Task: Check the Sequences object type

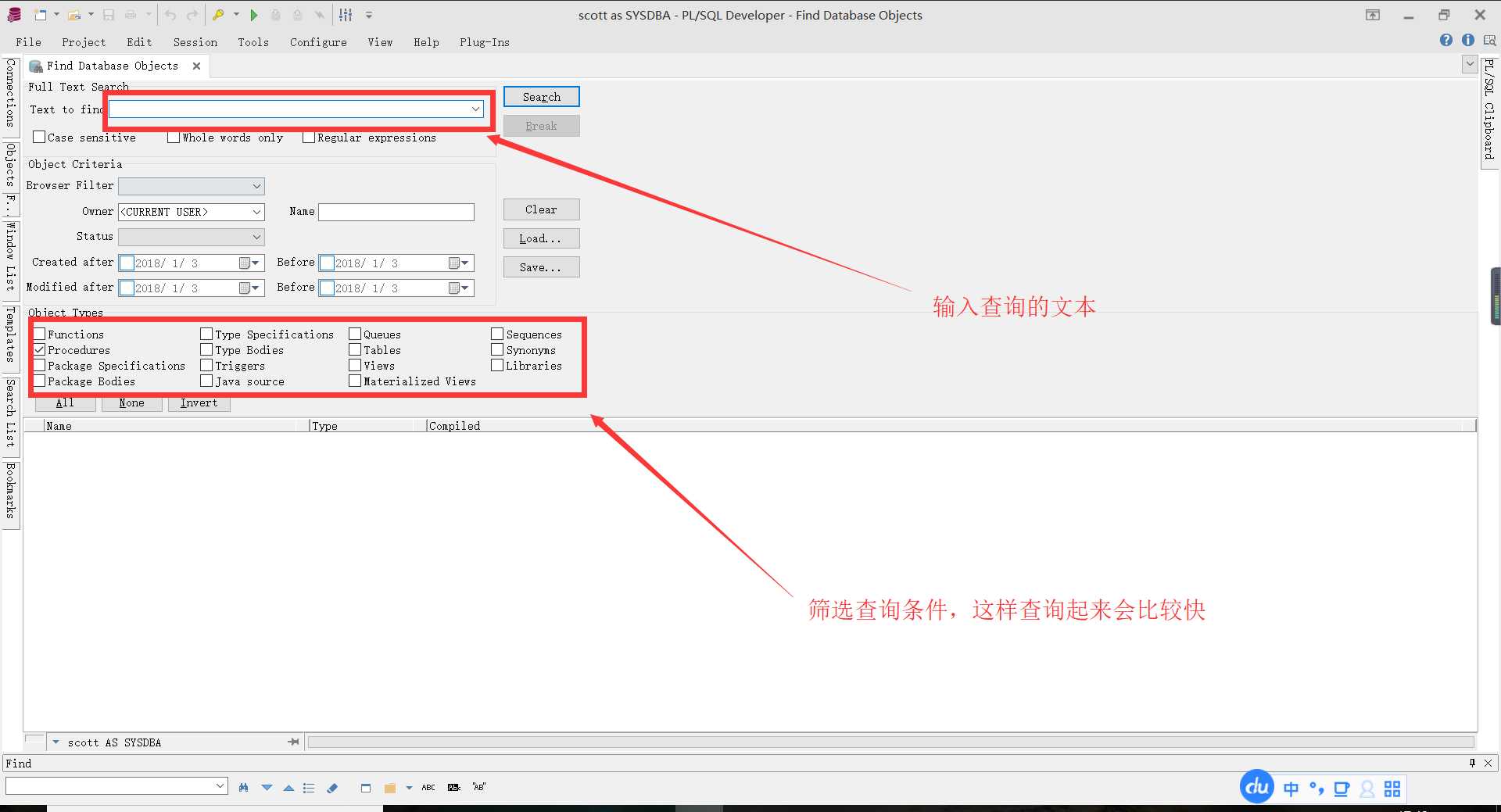Action: pyautogui.click(x=497, y=334)
